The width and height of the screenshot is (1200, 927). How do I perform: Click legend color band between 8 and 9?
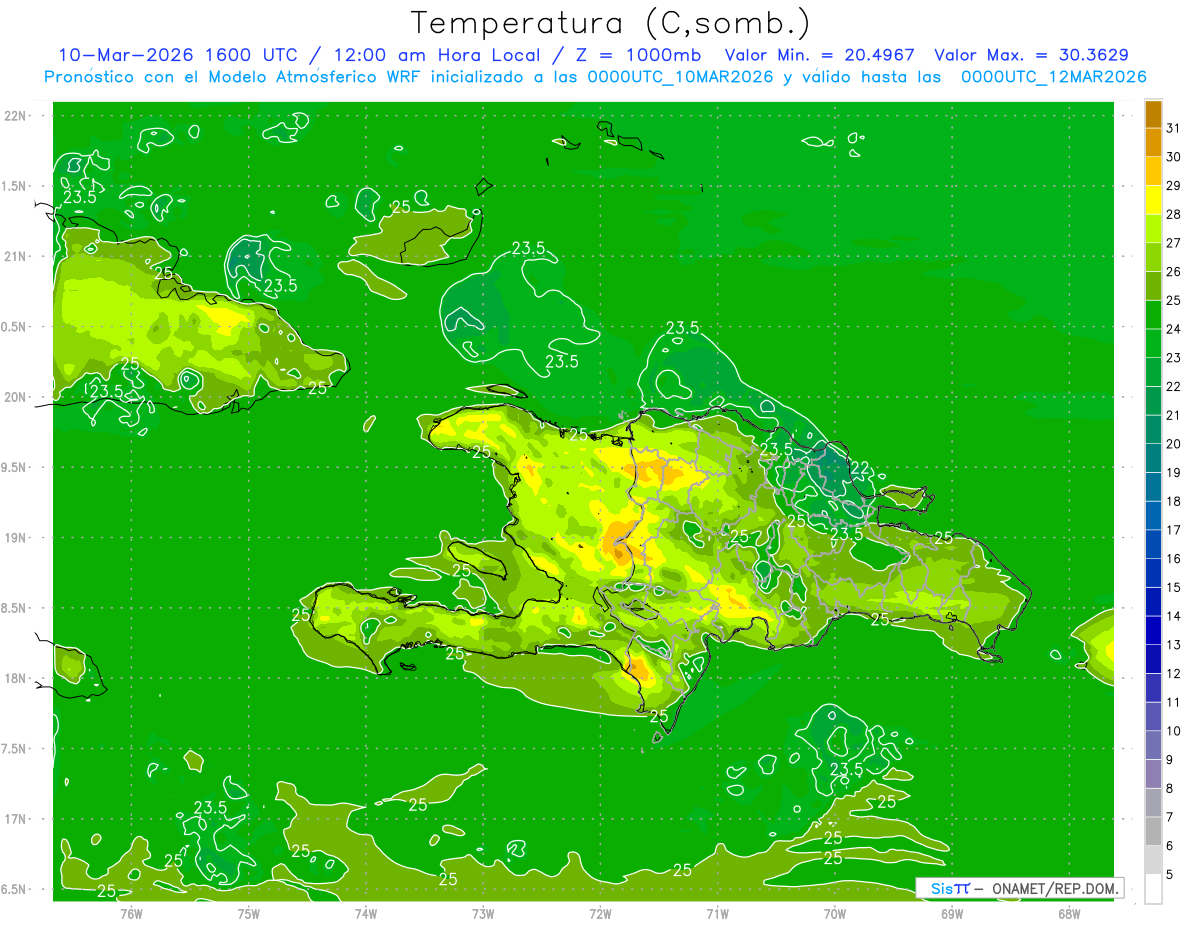point(1153,774)
